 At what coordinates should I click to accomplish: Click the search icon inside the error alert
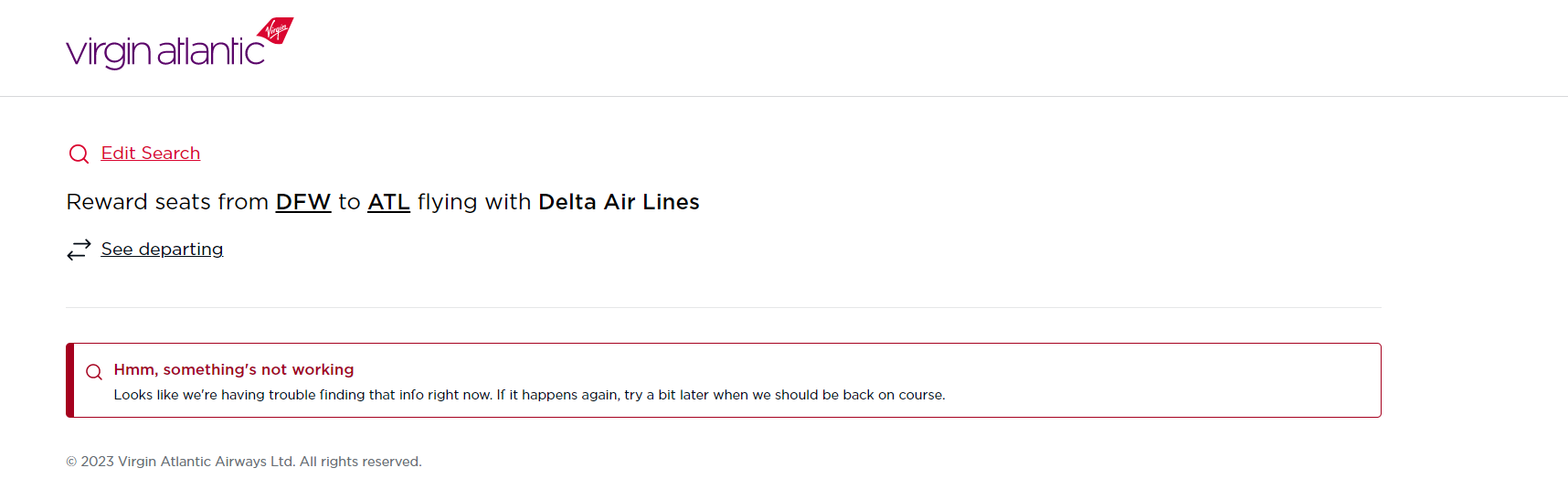coord(94,372)
